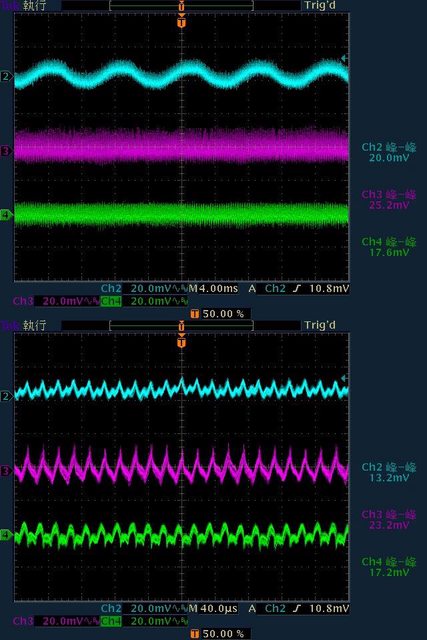Click the orange trigger T marker in top capture
This screenshot has height=640, width=427.
[182, 21]
